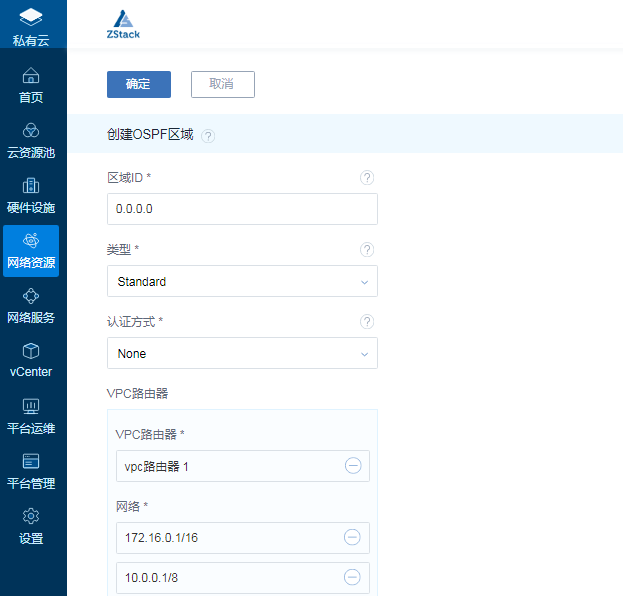Image resolution: width=623 pixels, height=596 pixels.
Task: Click the ZStack logo
Action: click(x=123, y=24)
